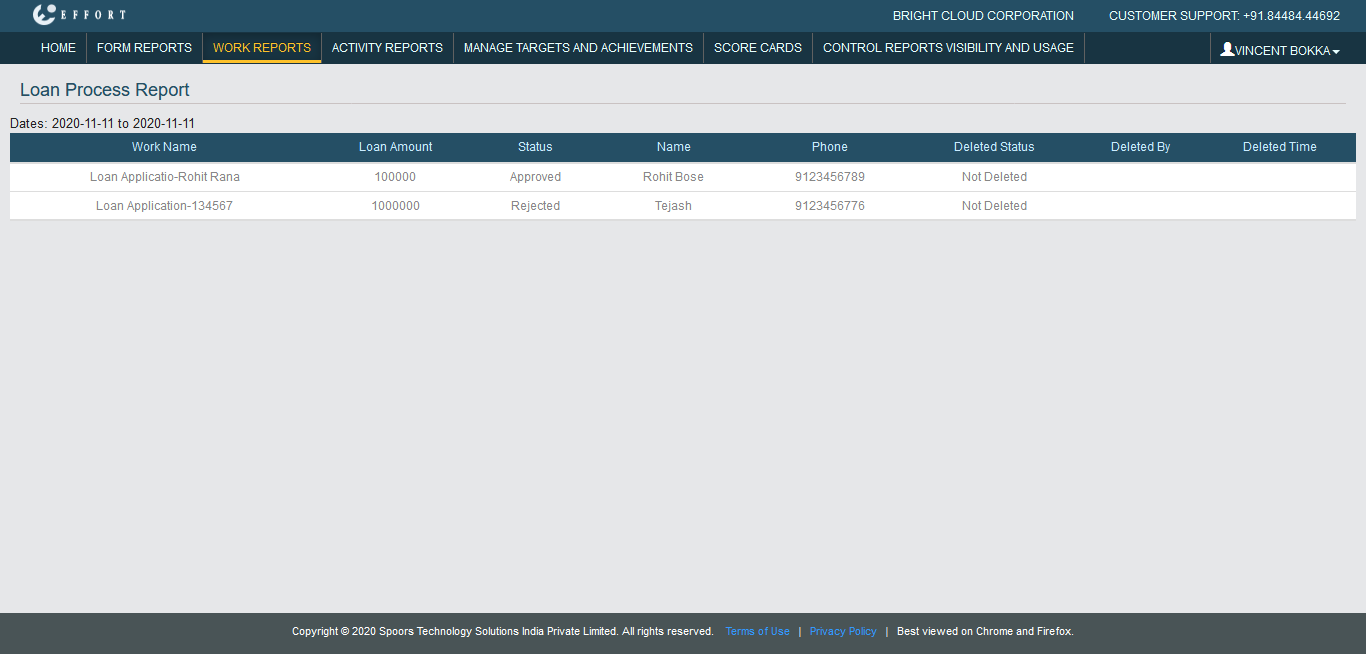
Task: Open the Activity Reports menu
Action: [x=387, y=48]
